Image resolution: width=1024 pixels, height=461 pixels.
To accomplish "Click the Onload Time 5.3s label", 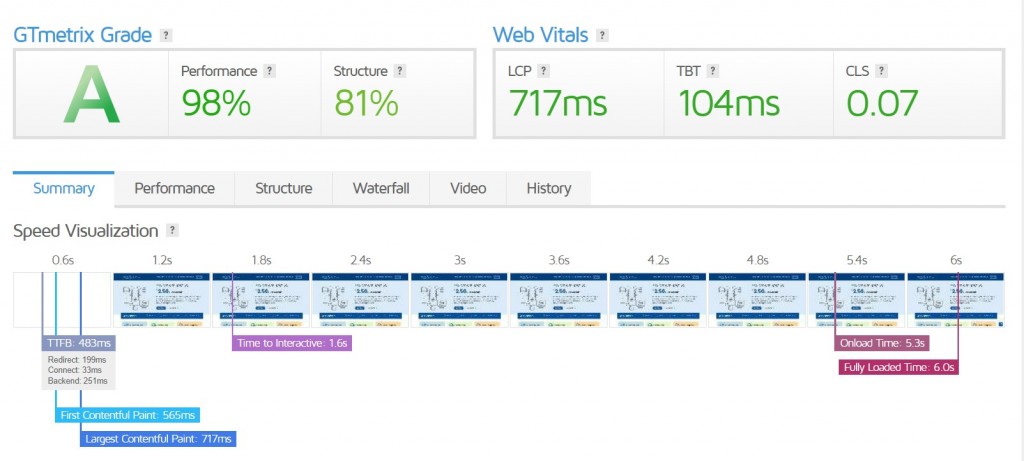I will coord(882,343).
